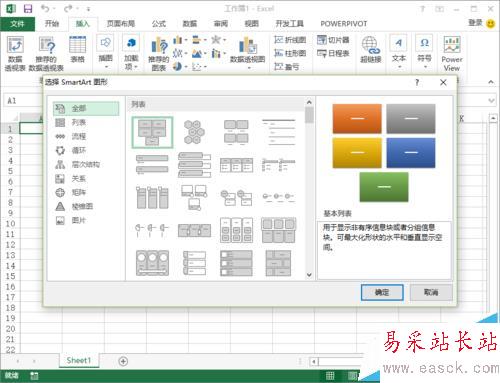The height and width of the screenshot is (383, 500).
Task: Switch to the Review (审阅) tab
Action: pyautogui.click(x=221, y=24)
